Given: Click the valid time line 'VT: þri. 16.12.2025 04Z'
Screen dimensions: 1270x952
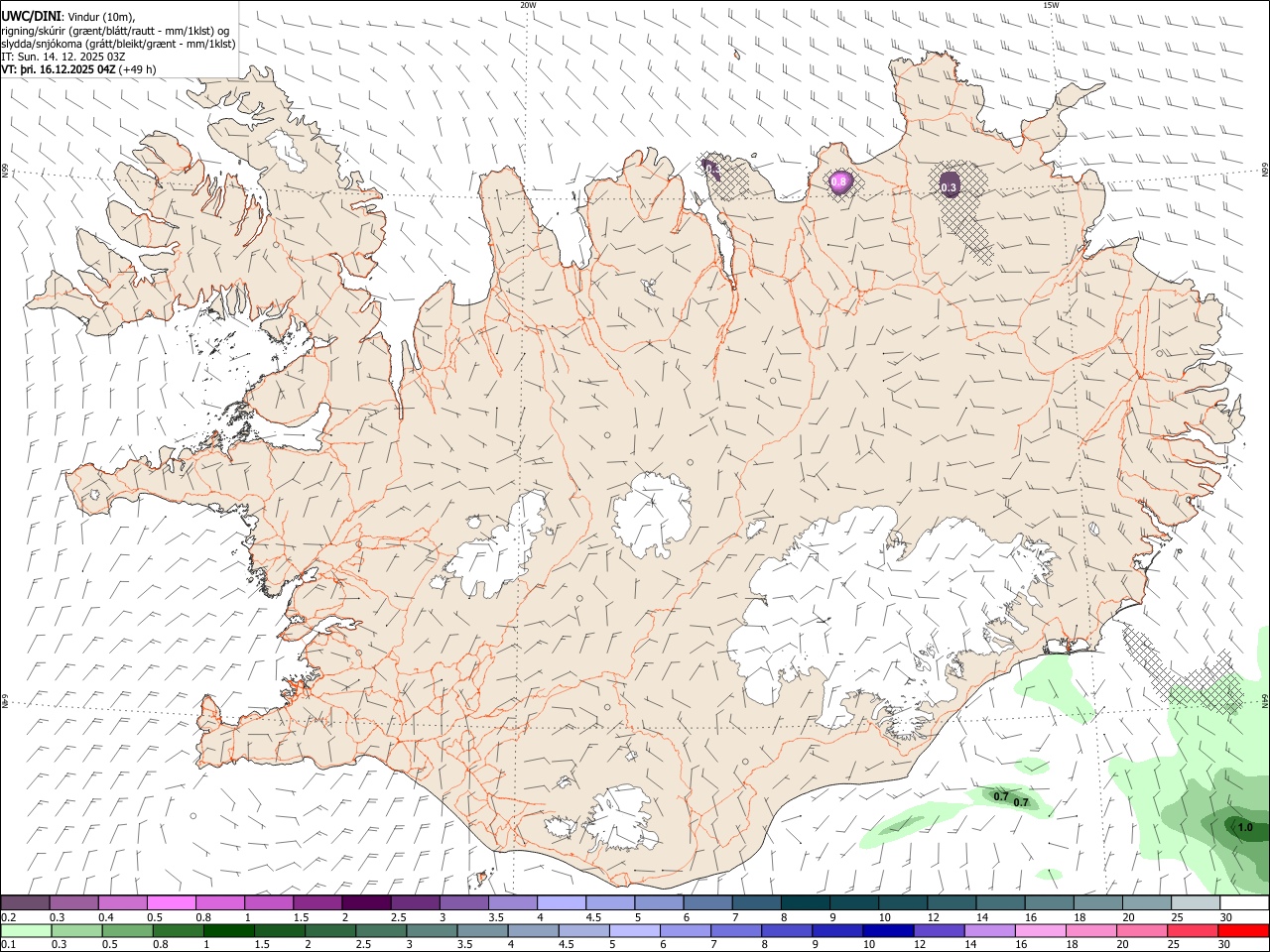Looking at the screenshot, I should pos(60,69).
